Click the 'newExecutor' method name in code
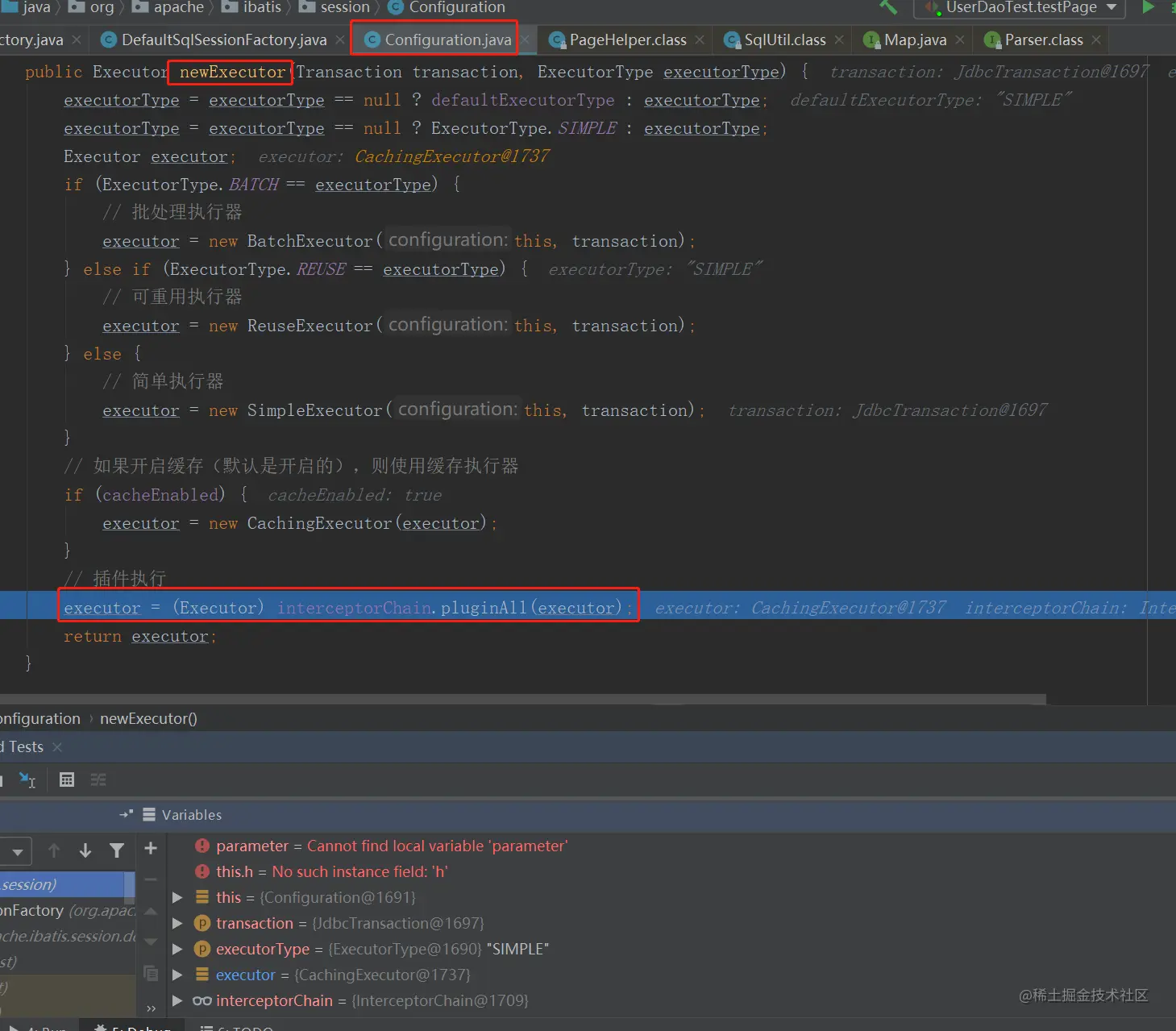 pos(232,72)
